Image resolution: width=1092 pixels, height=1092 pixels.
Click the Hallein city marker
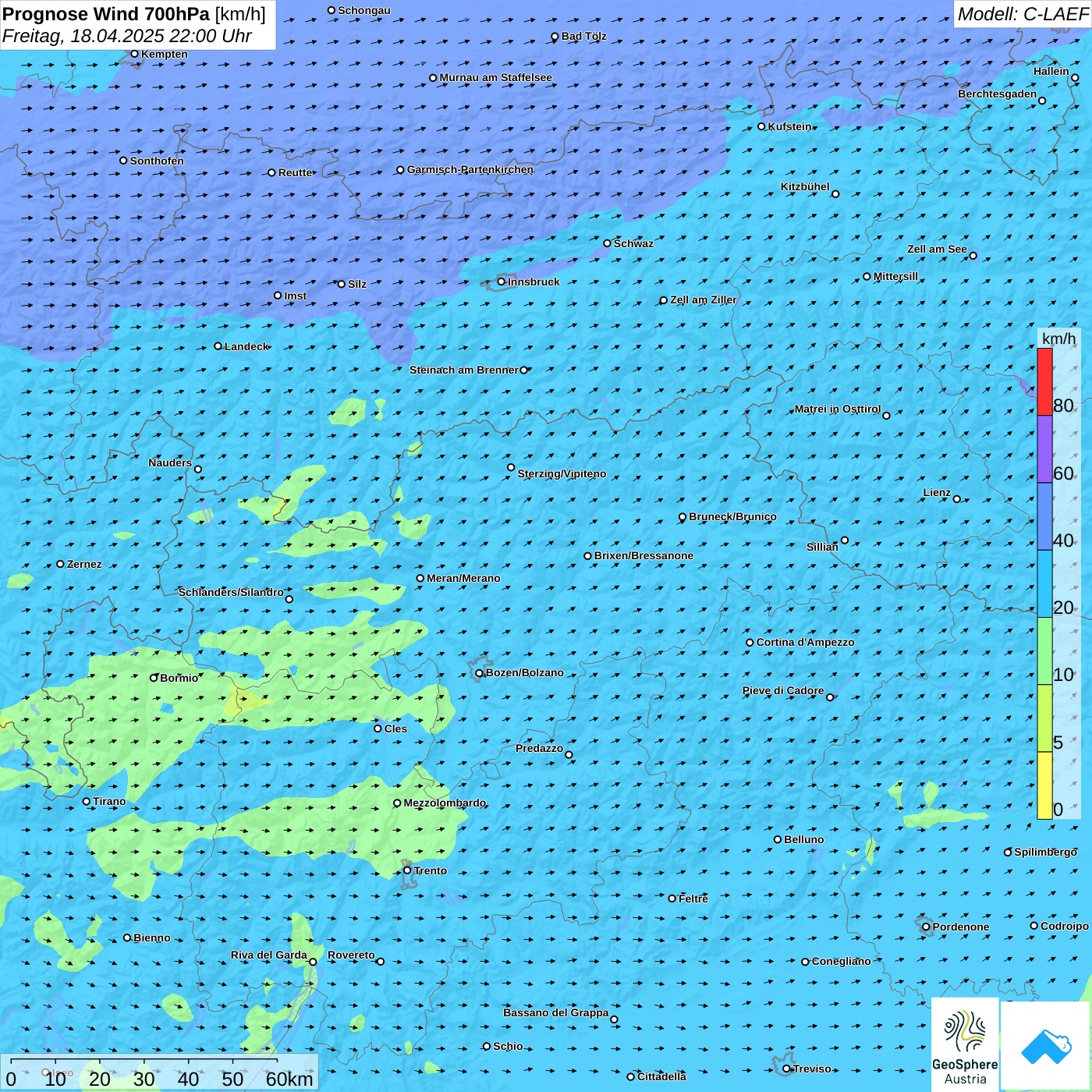[x=1075, y=78]
